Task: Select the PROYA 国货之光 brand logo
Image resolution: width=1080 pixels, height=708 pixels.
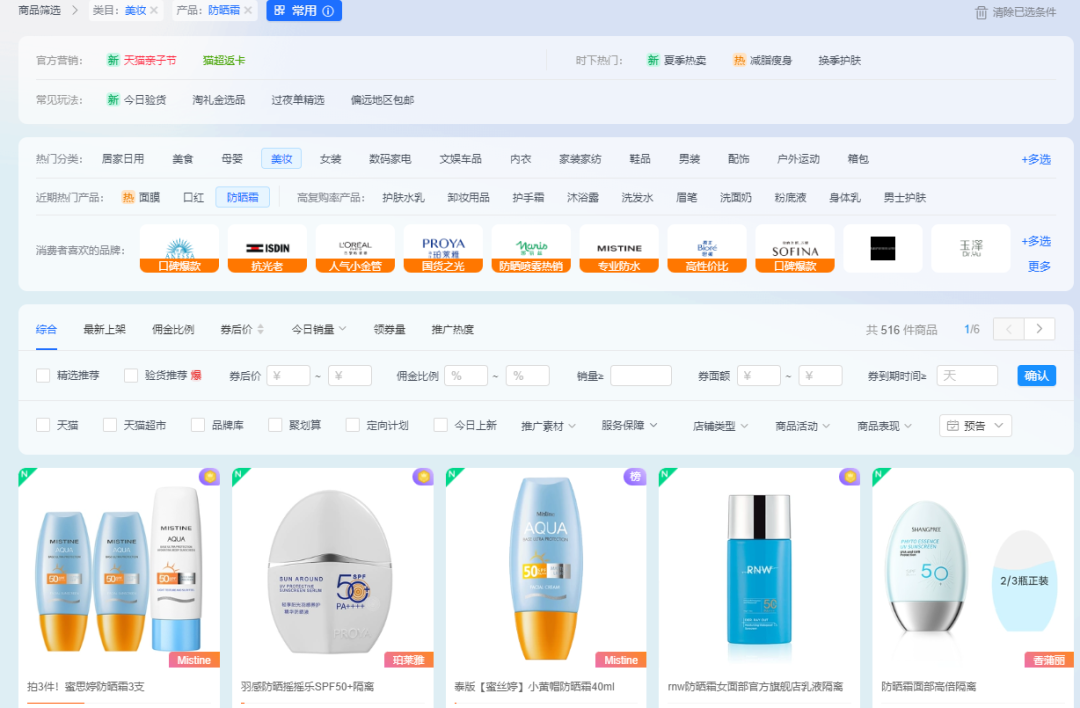Action: (444, 248)
